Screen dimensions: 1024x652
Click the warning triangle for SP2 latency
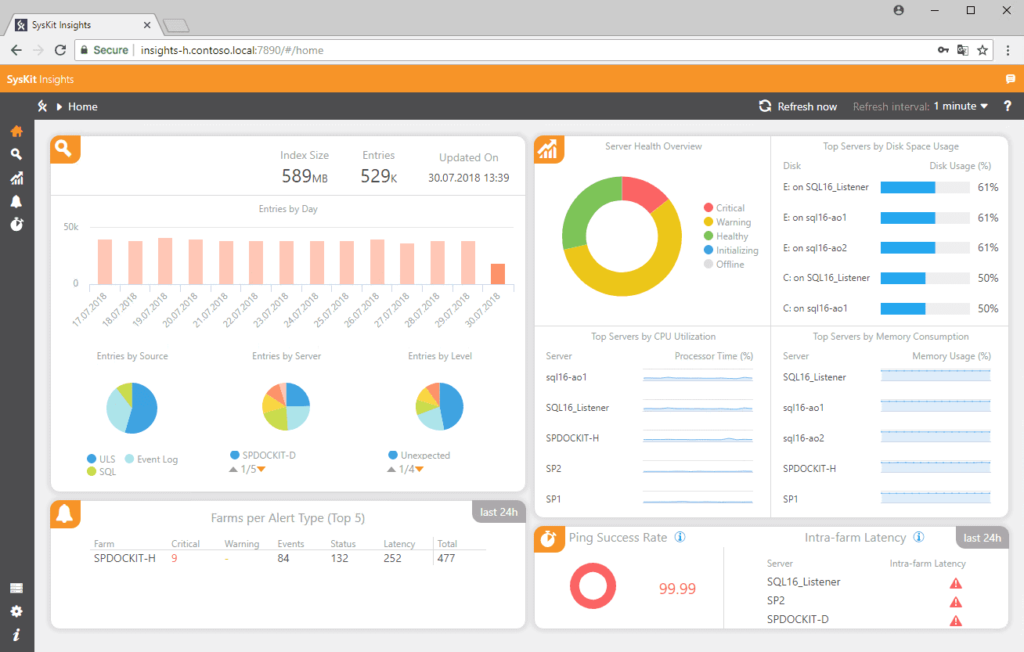(x=955, y=602)
